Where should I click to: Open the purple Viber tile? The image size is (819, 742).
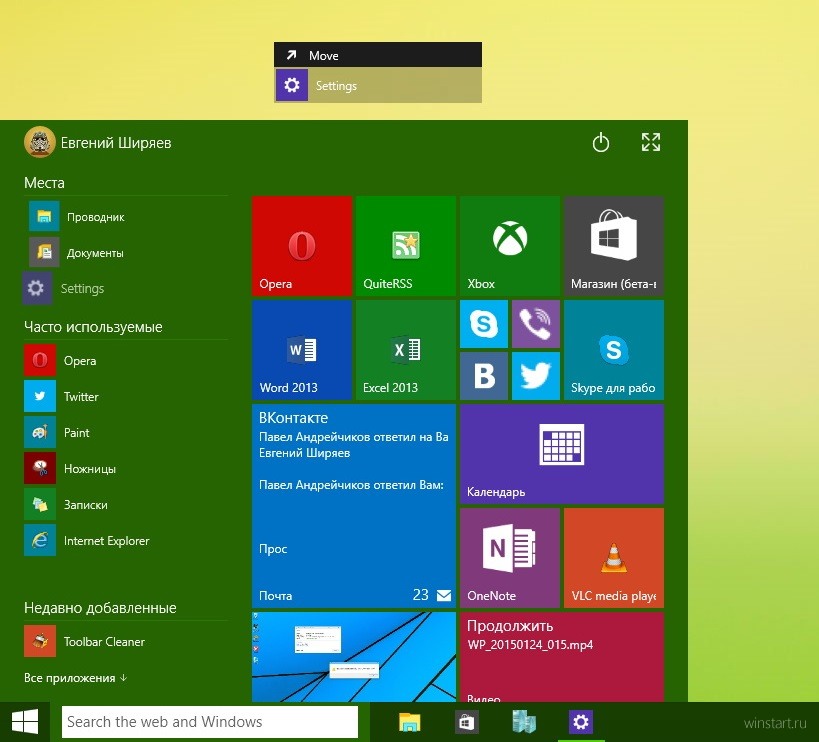536,324
